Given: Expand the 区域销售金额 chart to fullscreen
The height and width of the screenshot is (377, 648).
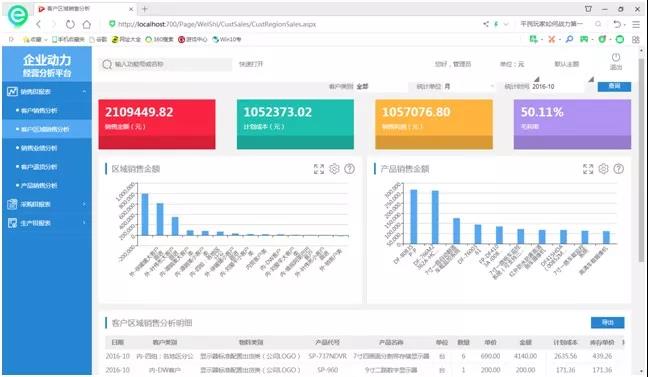Looking at the screenshot, I should tap(319, 169).
